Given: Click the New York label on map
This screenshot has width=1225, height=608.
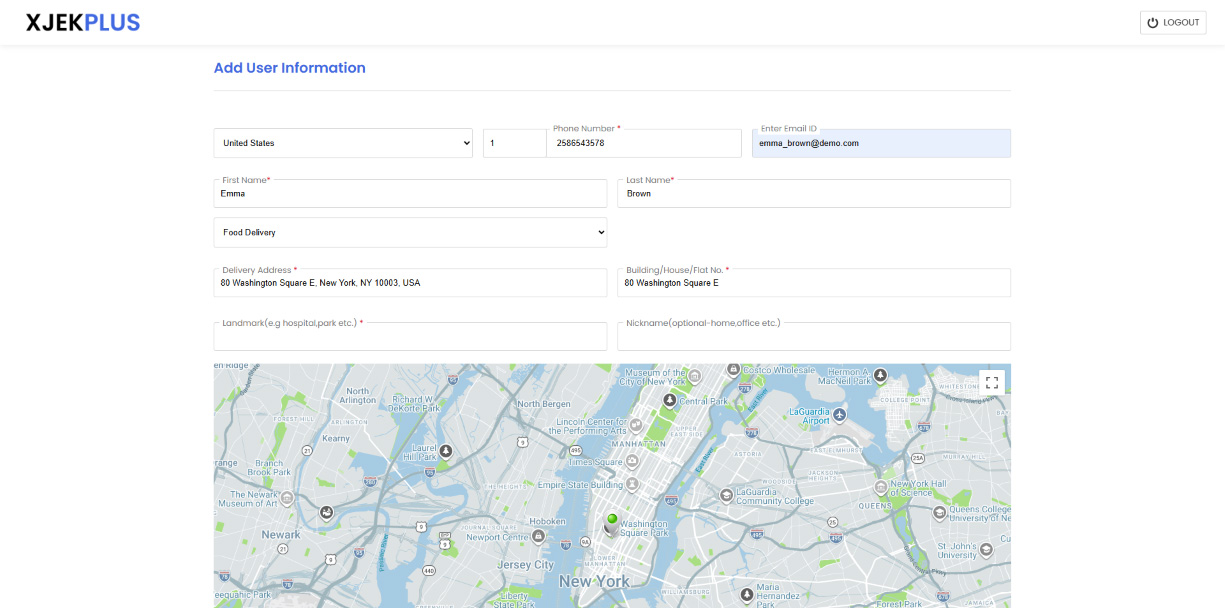Looking at the screenshot, I should coord(594,581).
